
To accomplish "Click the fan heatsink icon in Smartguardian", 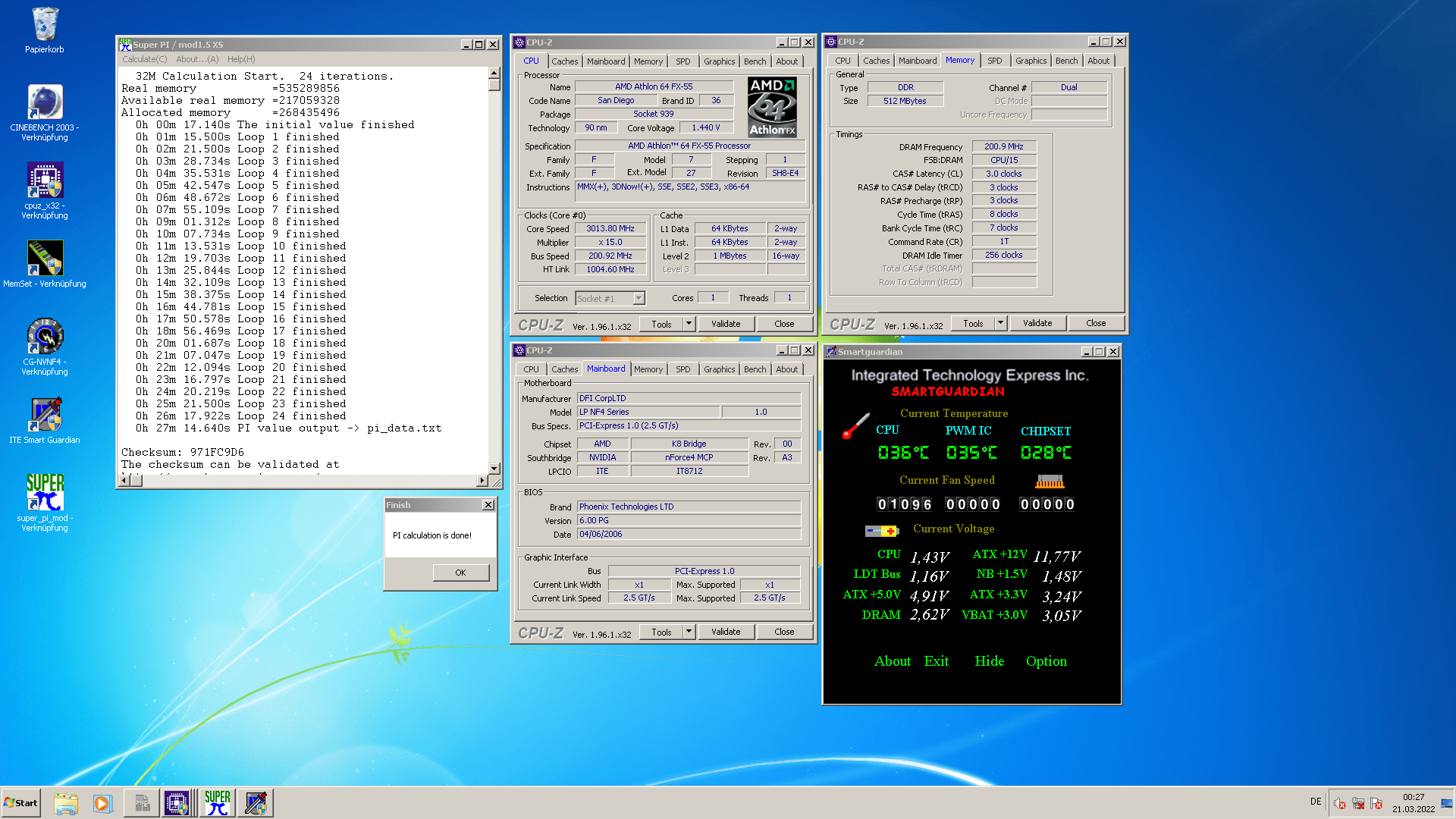I will point(1050,481).
